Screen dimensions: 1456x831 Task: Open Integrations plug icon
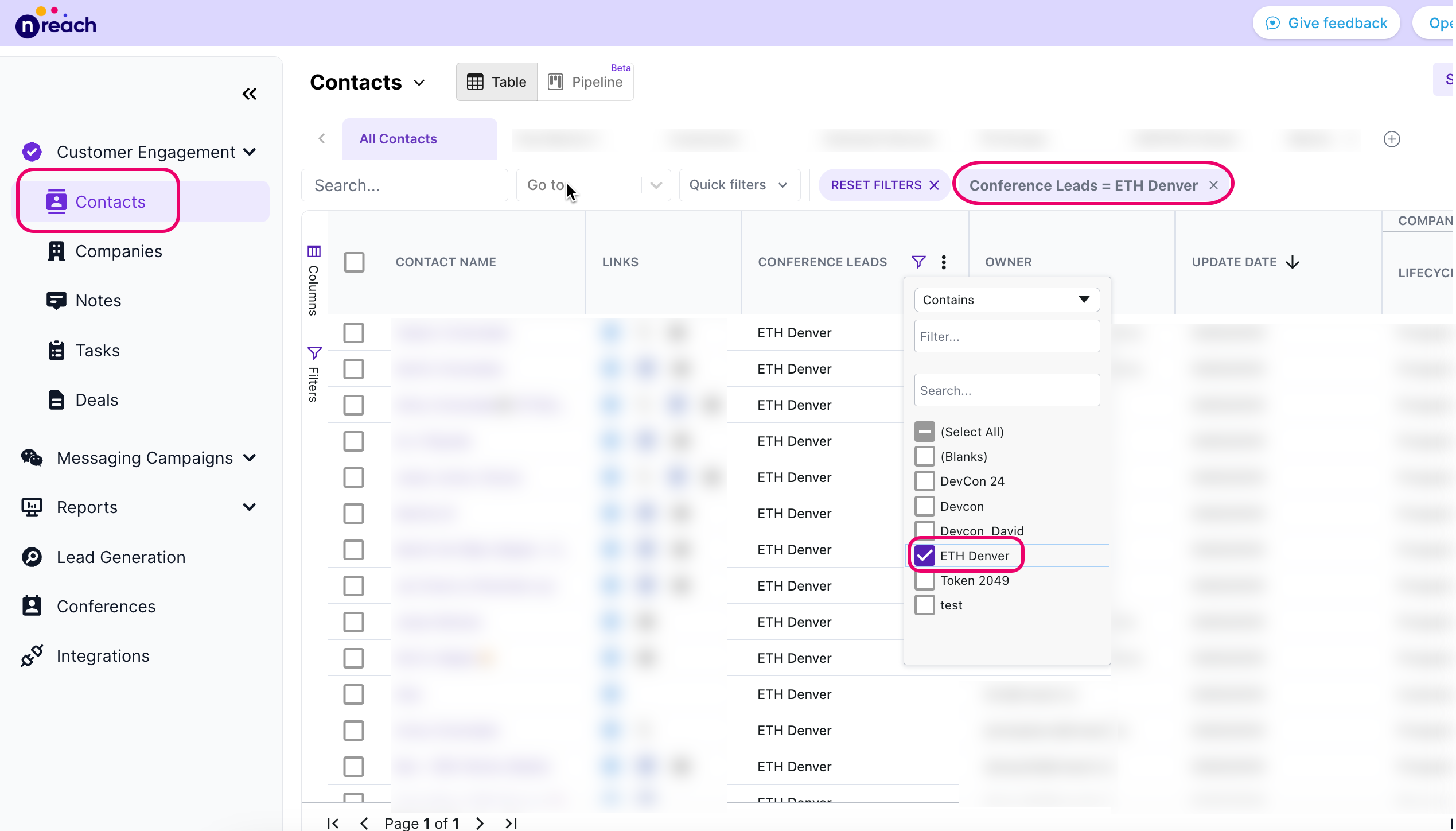tap(32, 656)
